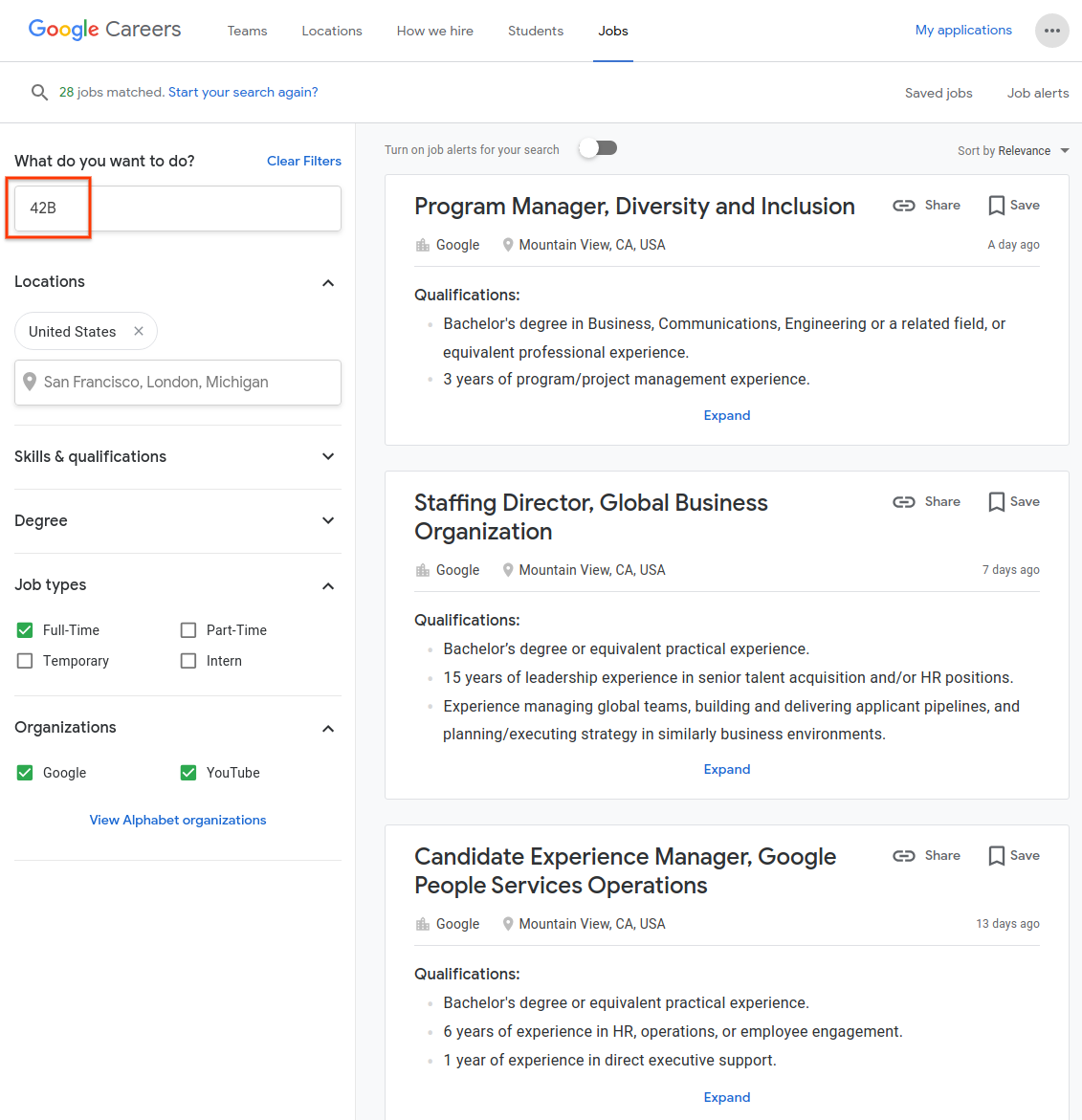Viewport: 1082px width, 1120px height.
Task: Uncheck the YouTube organization filter
Action: click(188, 773)
